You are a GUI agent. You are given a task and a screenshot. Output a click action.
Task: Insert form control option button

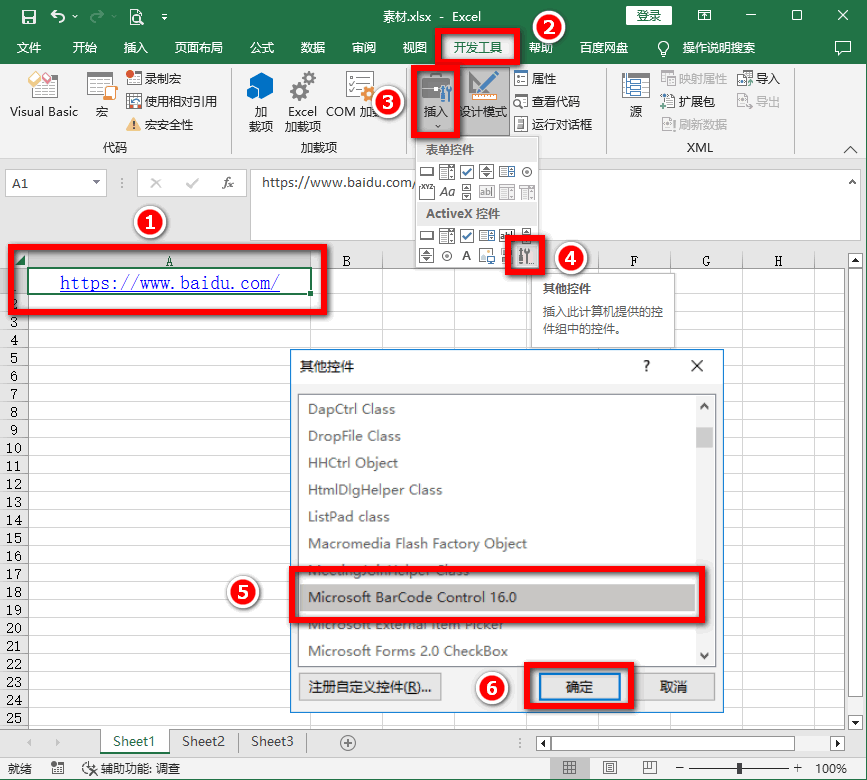527,172
